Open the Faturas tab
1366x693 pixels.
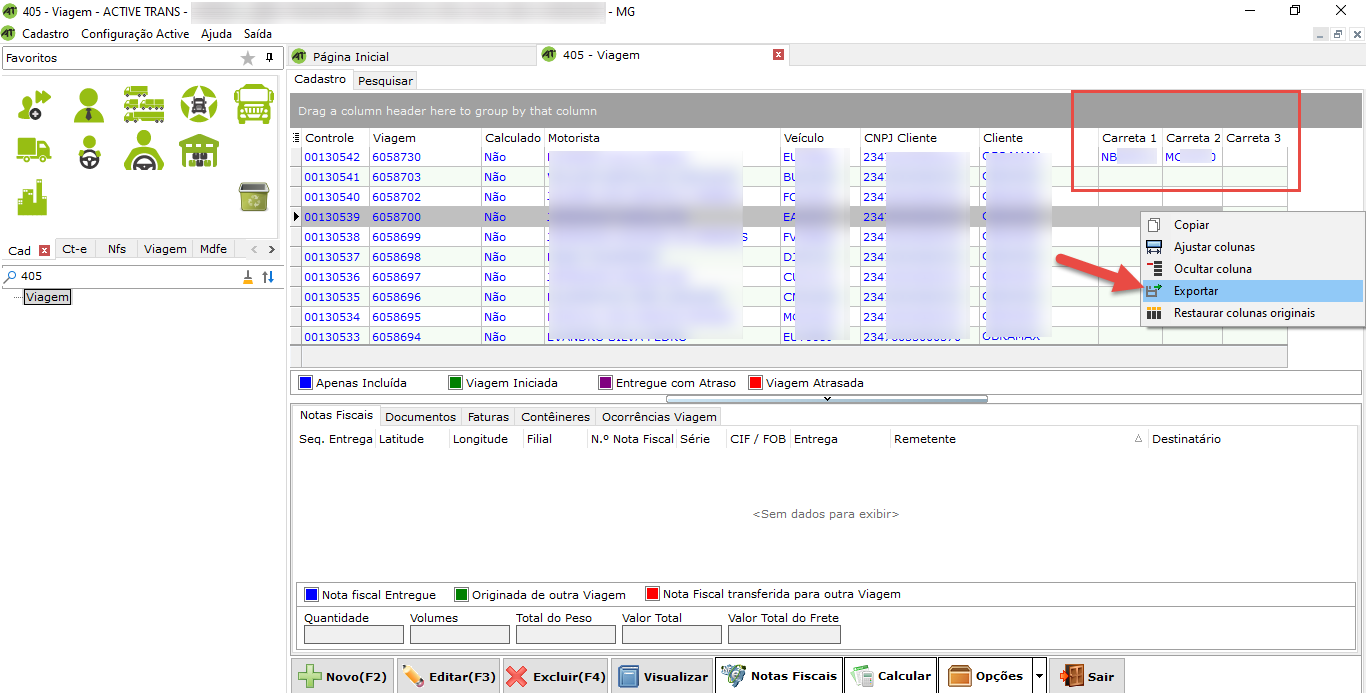488,417
